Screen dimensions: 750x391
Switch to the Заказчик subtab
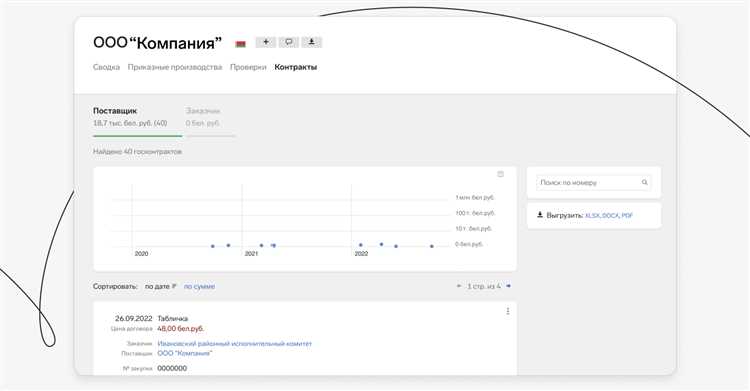click(x=203, y=111)
